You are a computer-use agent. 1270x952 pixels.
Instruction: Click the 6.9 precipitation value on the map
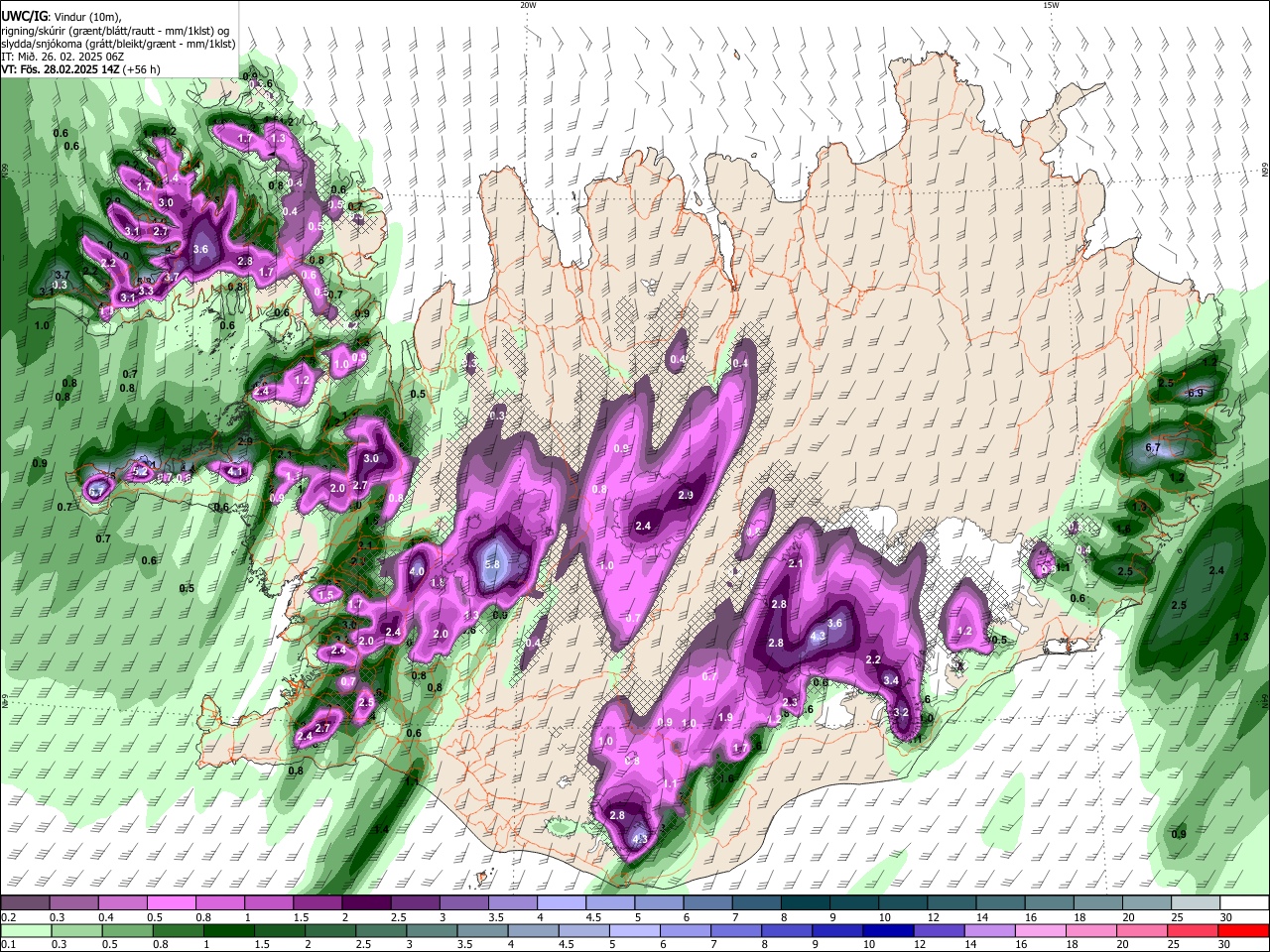click(x=1196, y=394)
